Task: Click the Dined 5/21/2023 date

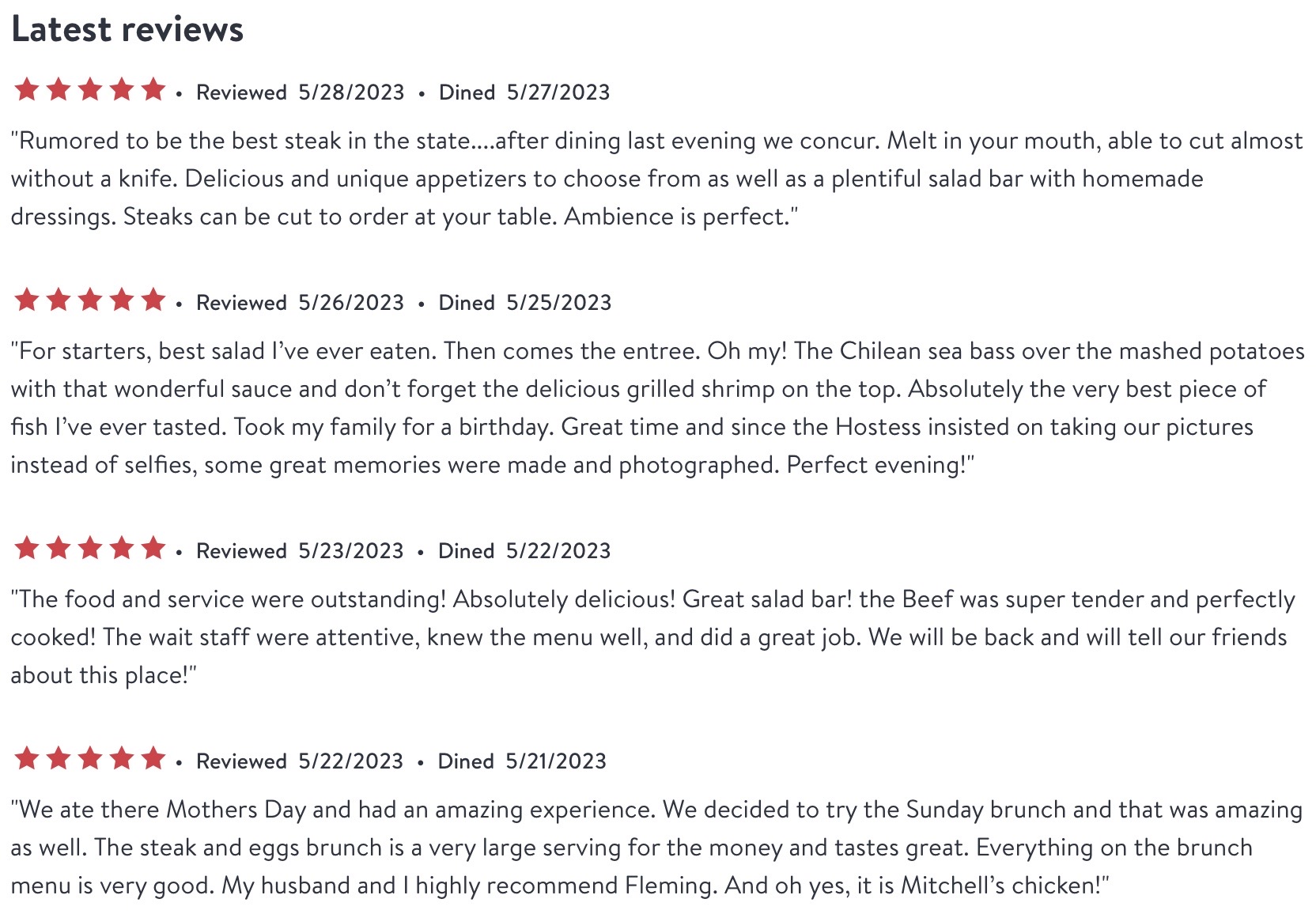Action: coord(522,761)
